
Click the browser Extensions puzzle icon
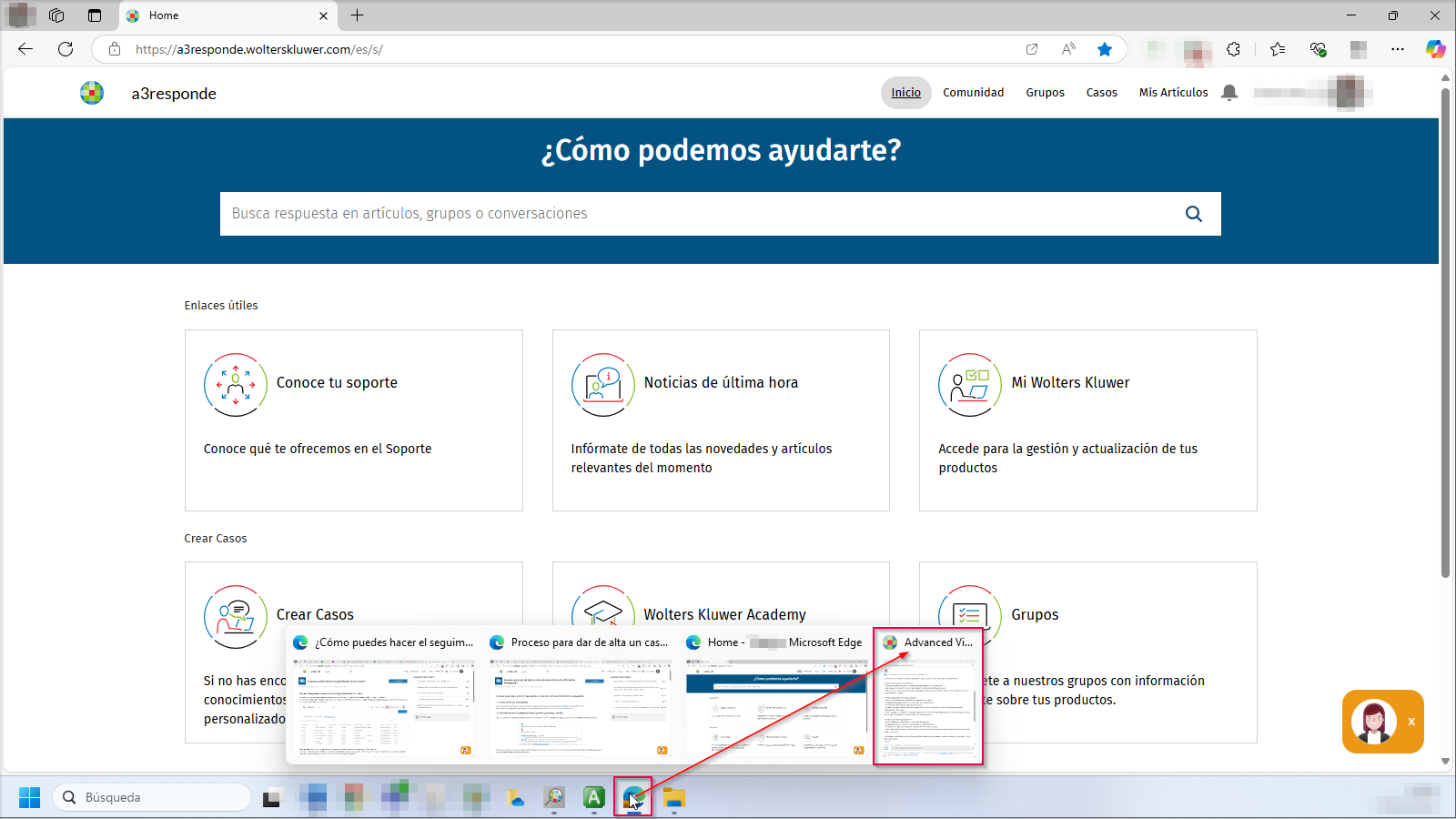[1233, 49]
